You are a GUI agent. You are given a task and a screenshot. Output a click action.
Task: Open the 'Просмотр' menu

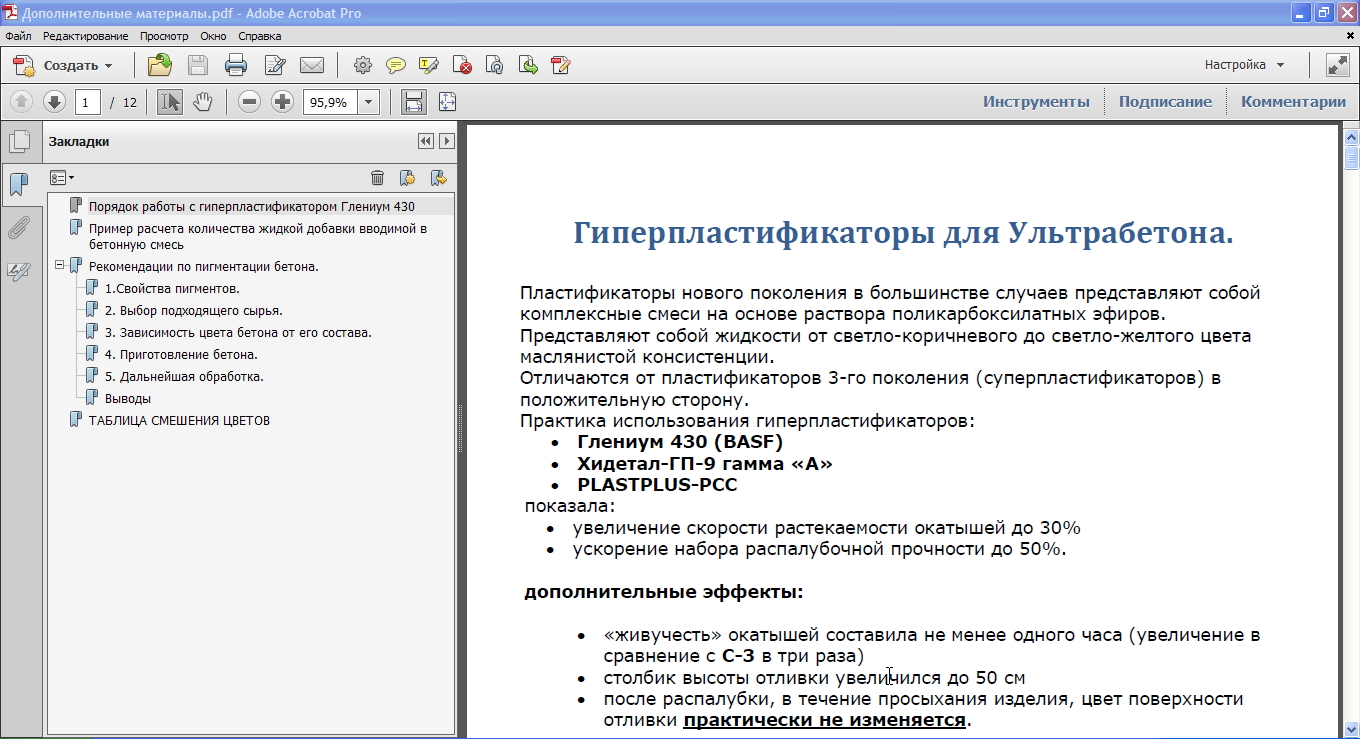pyautogui.click(x=164, y=36)
